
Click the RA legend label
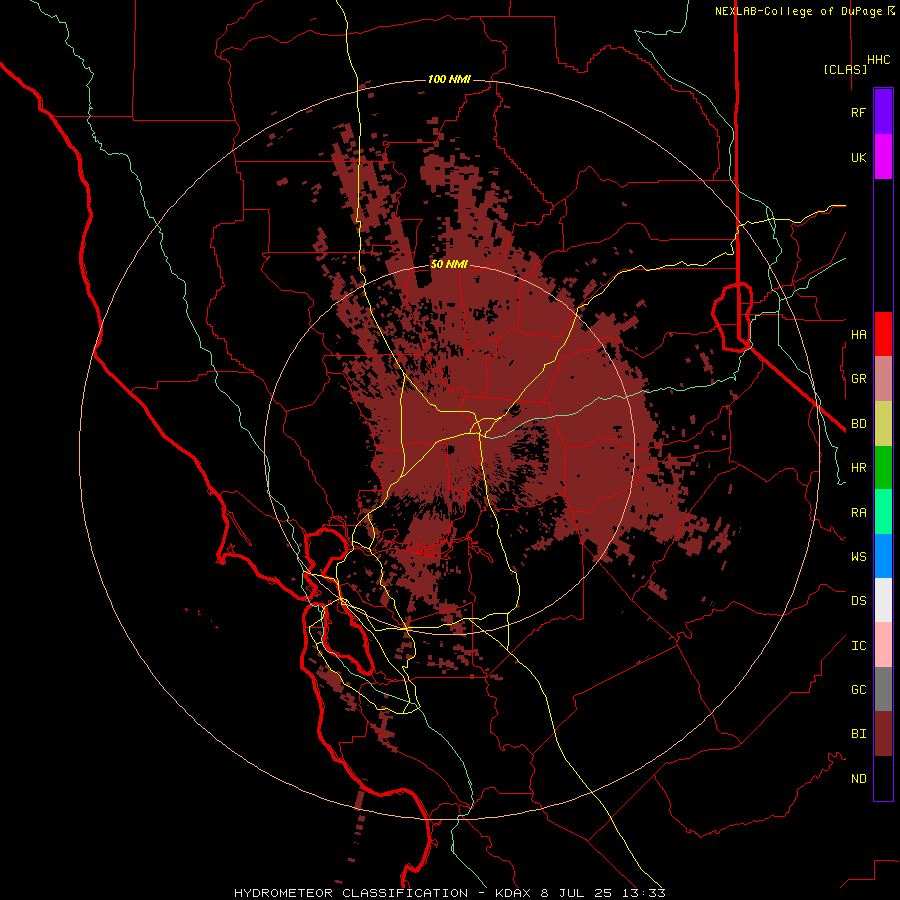click(x=859, y=513)
